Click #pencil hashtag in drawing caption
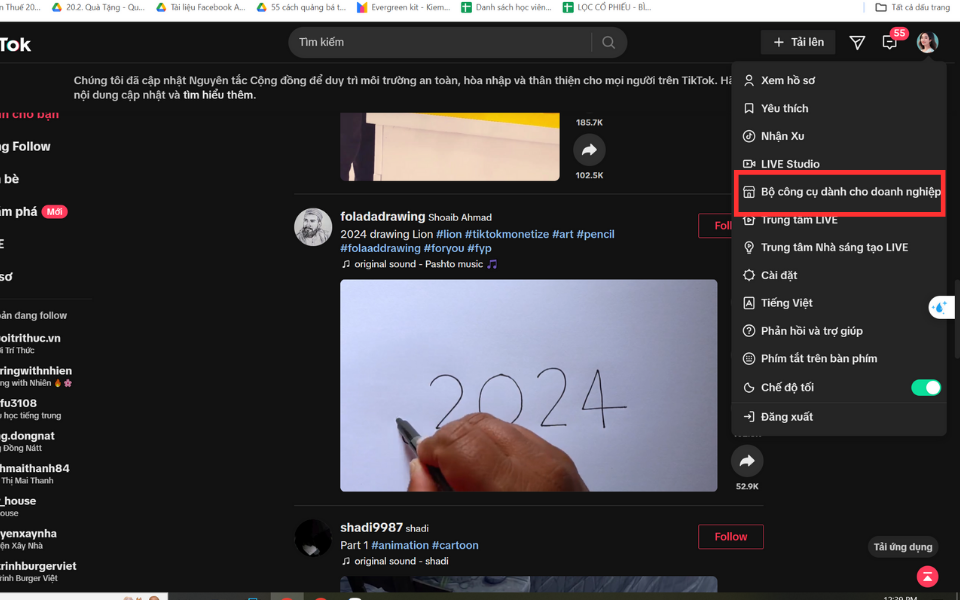 (x=595, y=234)
